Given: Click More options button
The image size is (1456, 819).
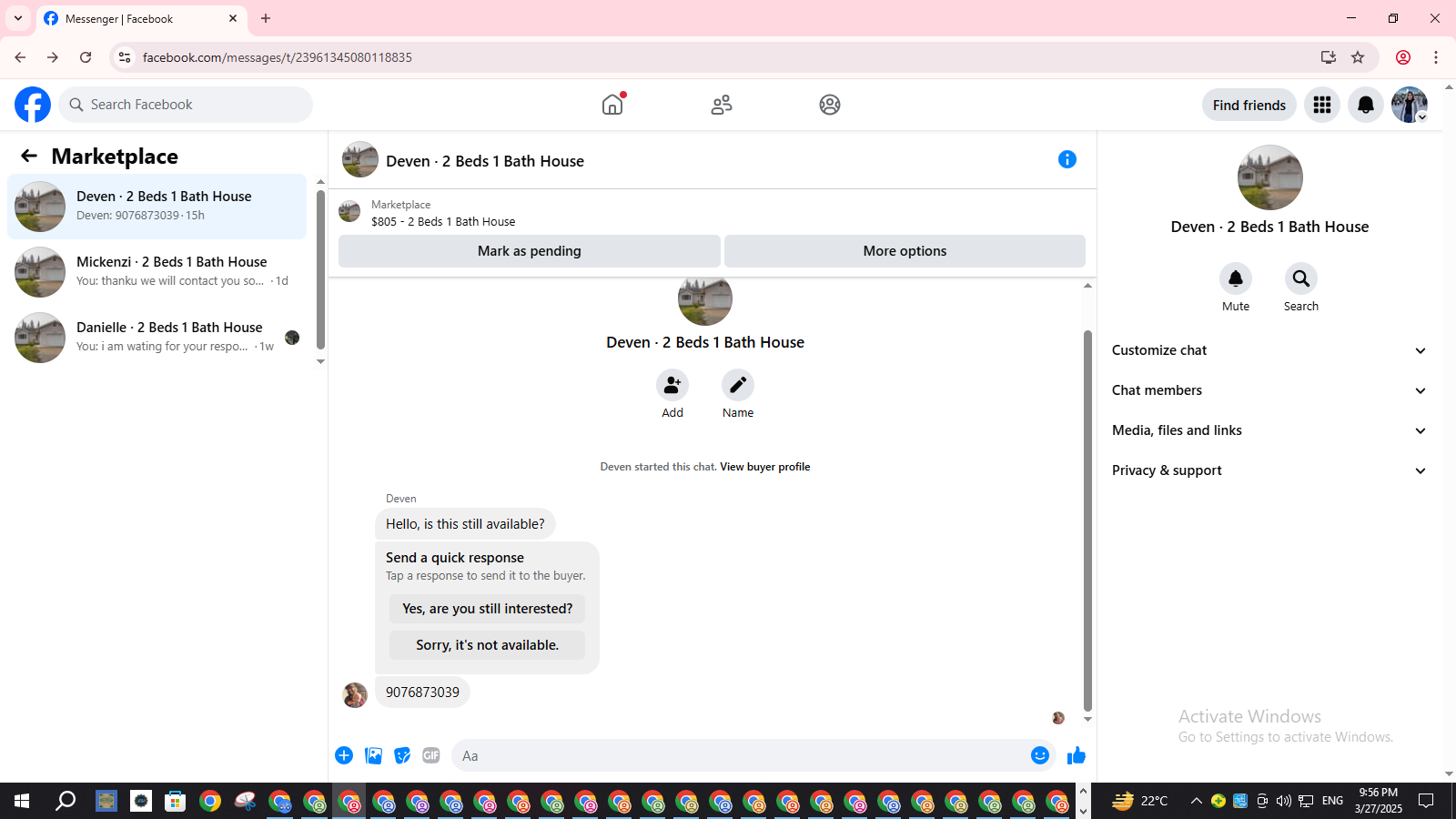Looking at the screenshot, I should pyautogui.click(x=905, y=251).
